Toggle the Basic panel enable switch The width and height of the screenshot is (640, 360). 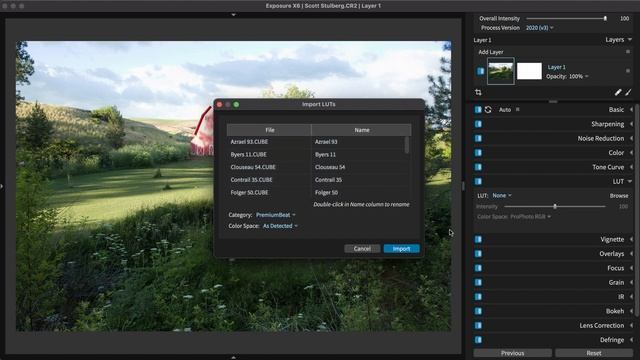[x=478, y=109]
